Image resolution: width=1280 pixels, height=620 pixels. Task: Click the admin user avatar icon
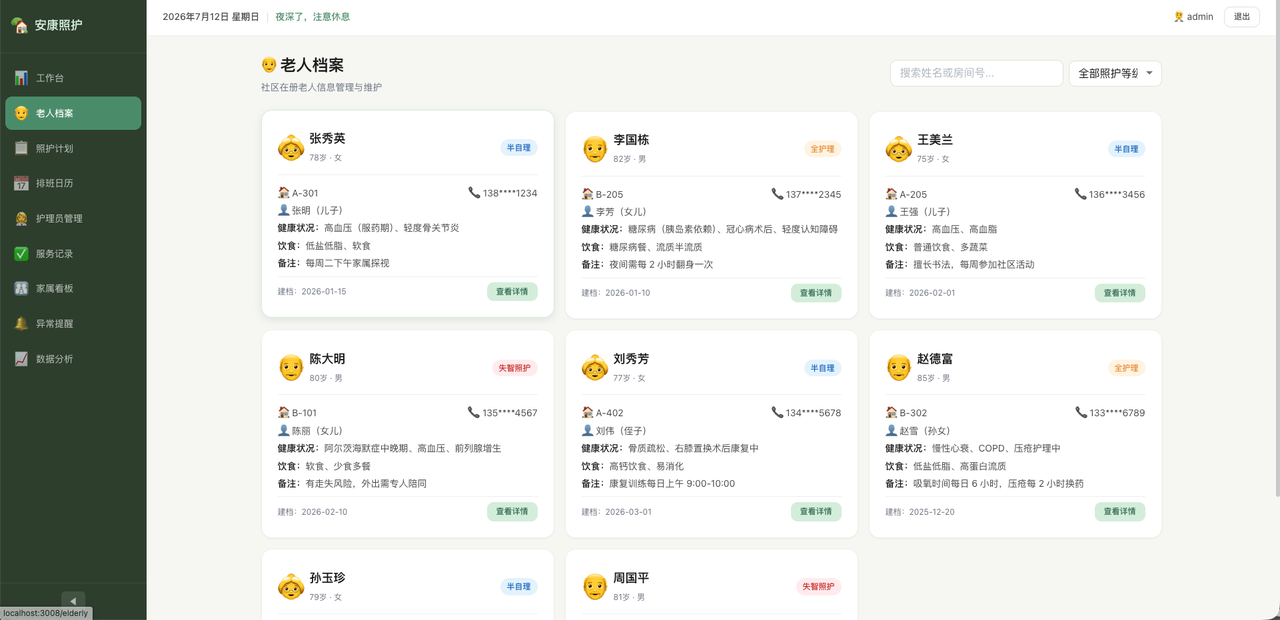pyautogui.click(x=1179, y=17)
